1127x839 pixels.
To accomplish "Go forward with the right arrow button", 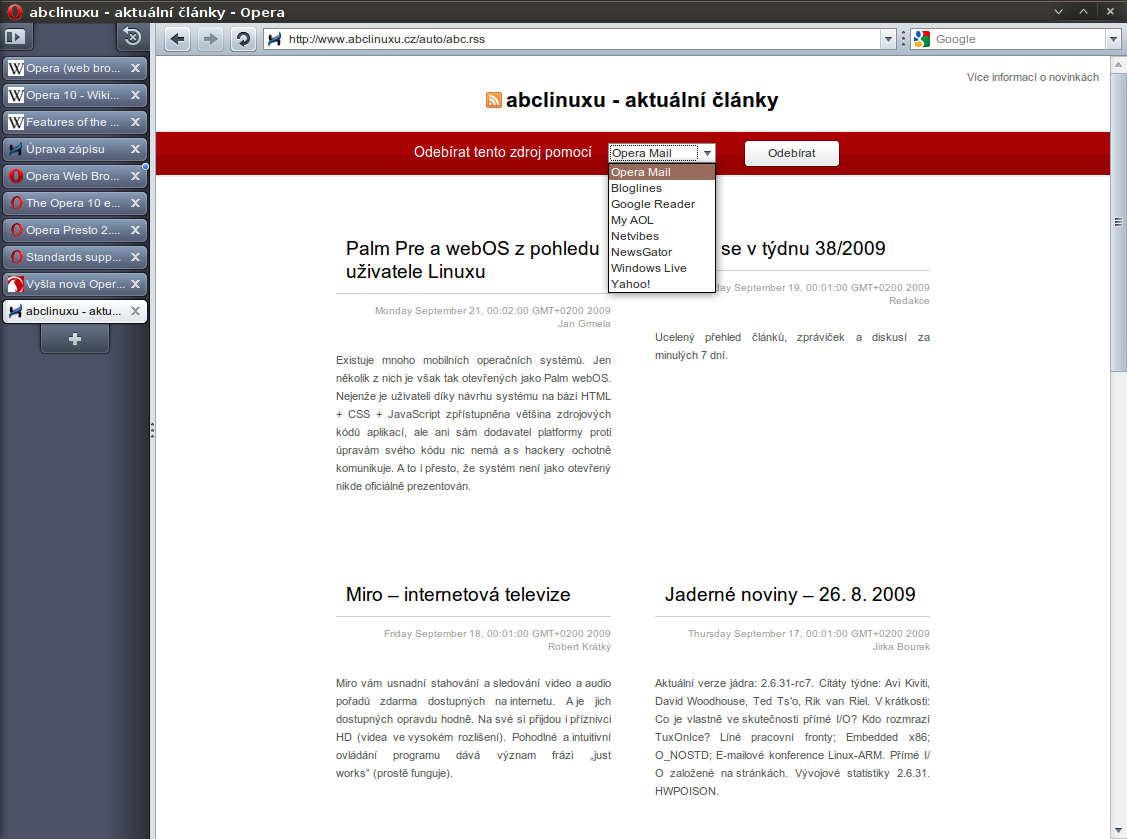I will [x=210, y=39].
